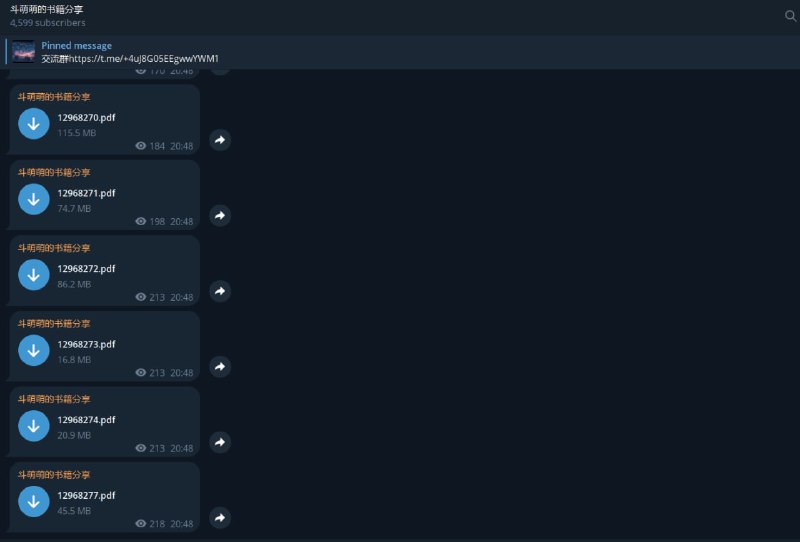Screen dimensions: 800x542
Task: Click the 4,599 subscribers count
Action: pyautogui.click(x=47, y=22)
